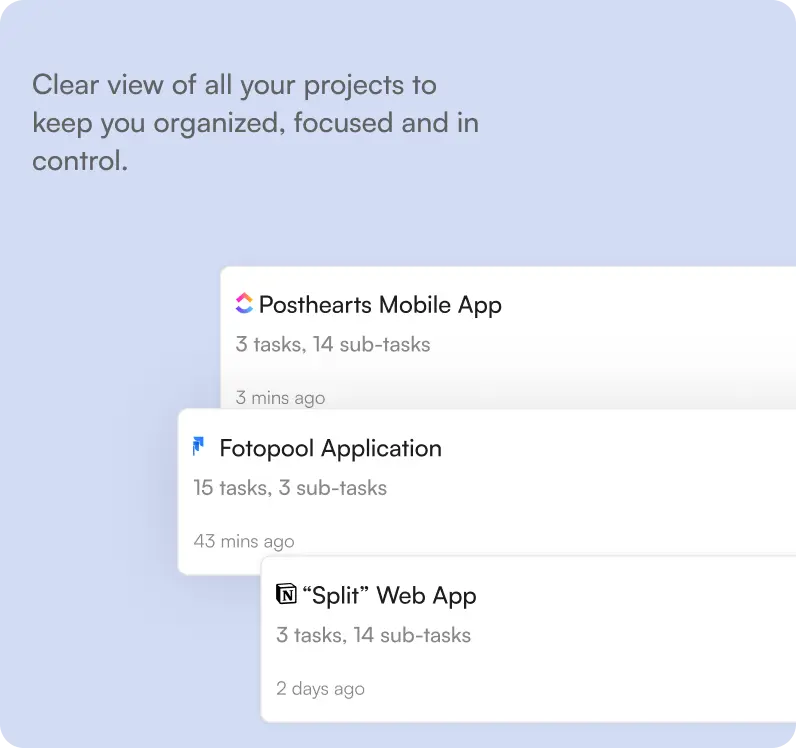This screenshot has height=748, width=796.
Task: Click the Notion icon next to Split
Action: (x=286, y=595)
